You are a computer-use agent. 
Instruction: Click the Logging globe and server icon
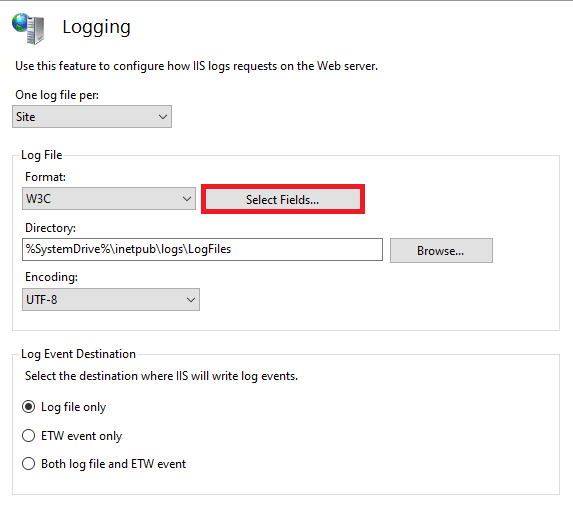(28, 29)
